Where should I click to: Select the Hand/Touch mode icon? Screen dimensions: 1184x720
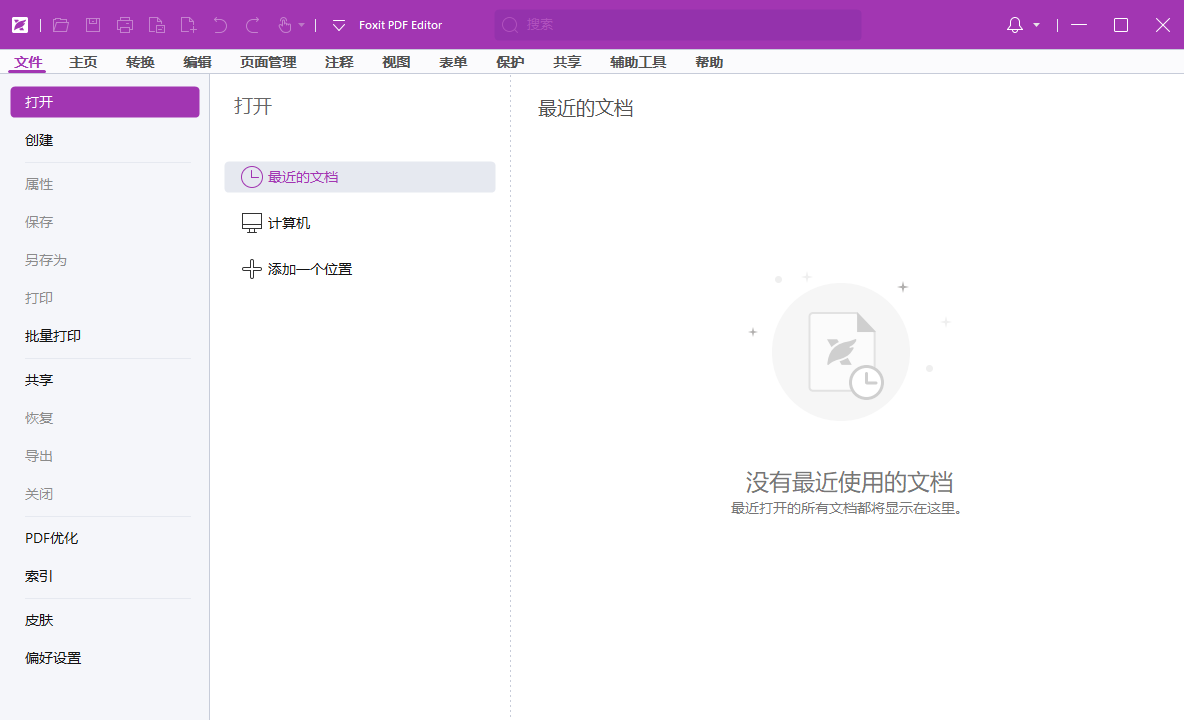[x=283, y=25]
